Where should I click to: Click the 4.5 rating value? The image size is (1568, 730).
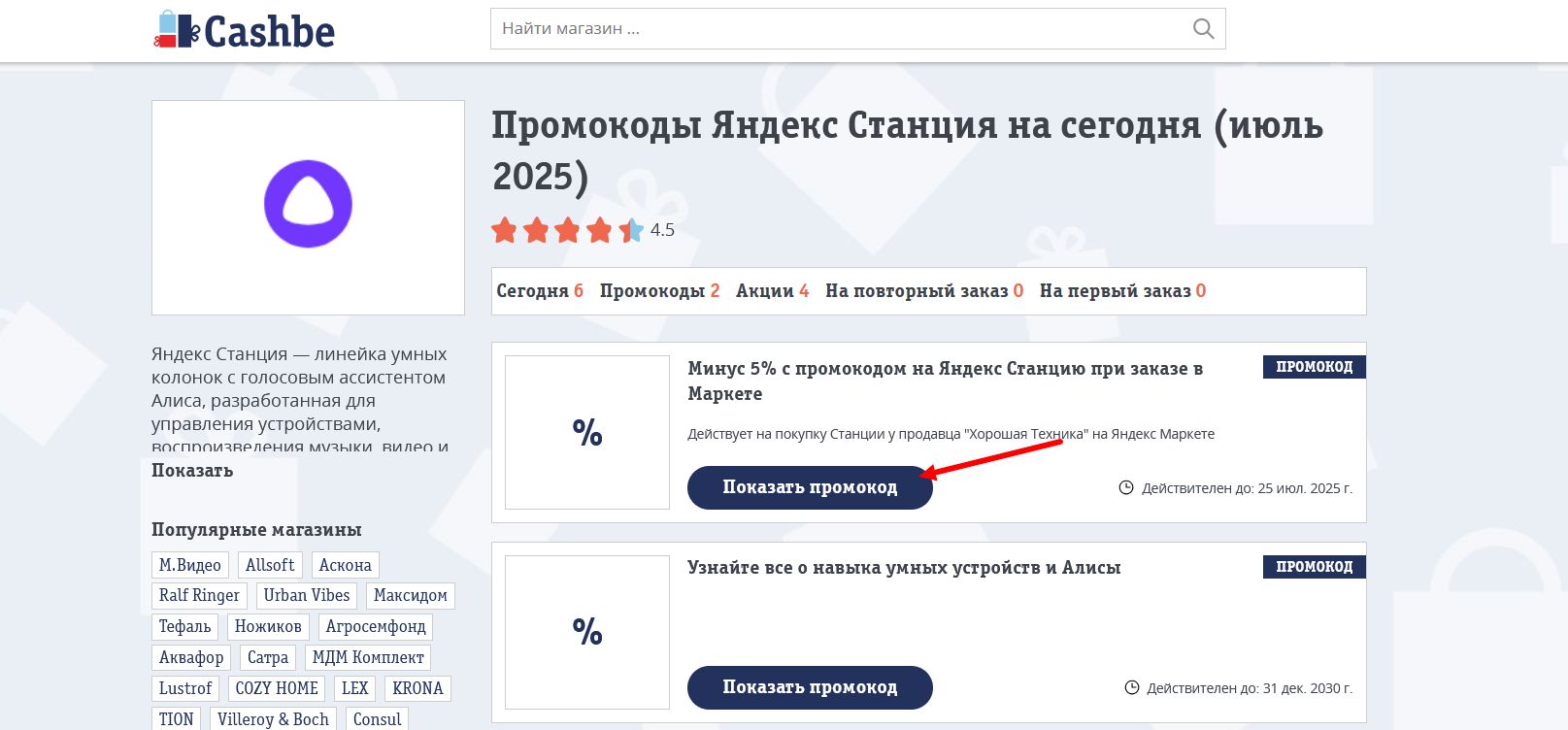(x=662, y=230)
